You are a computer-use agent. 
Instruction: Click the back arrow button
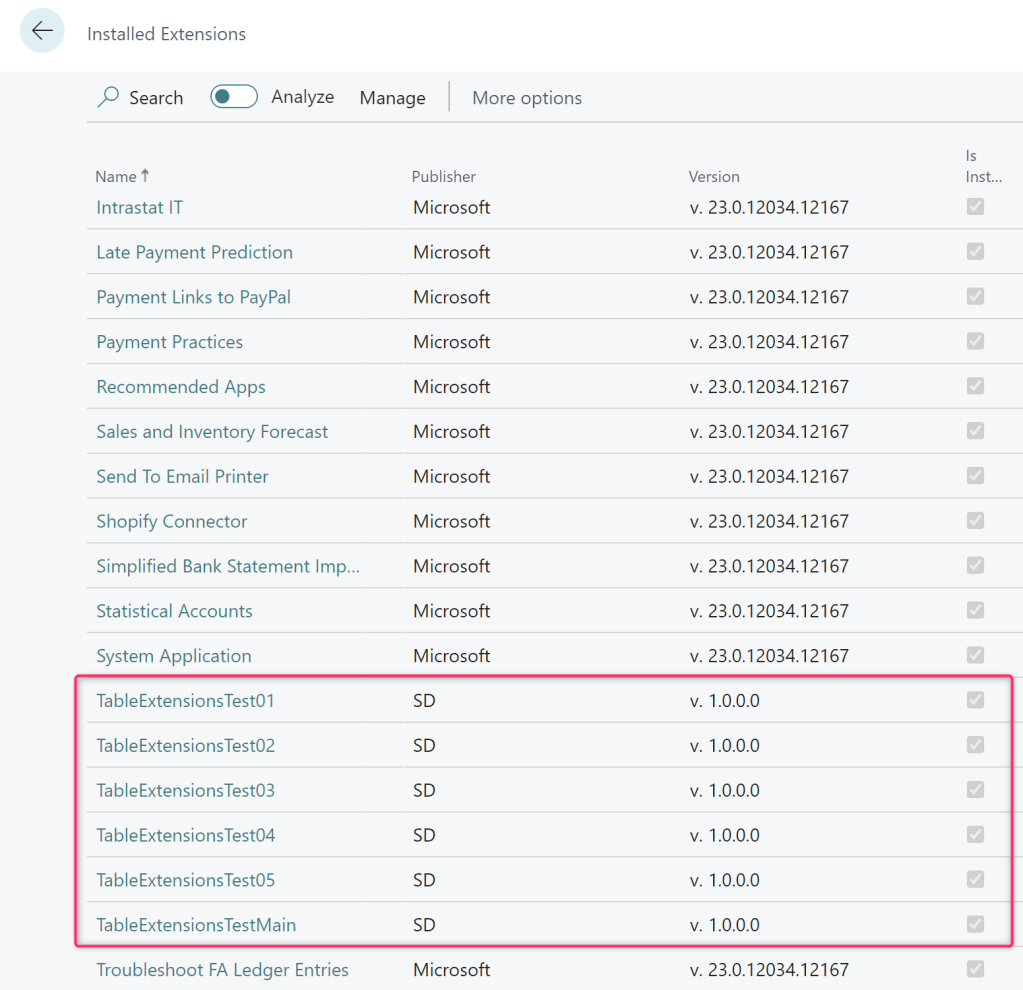[x=42, y=32]
